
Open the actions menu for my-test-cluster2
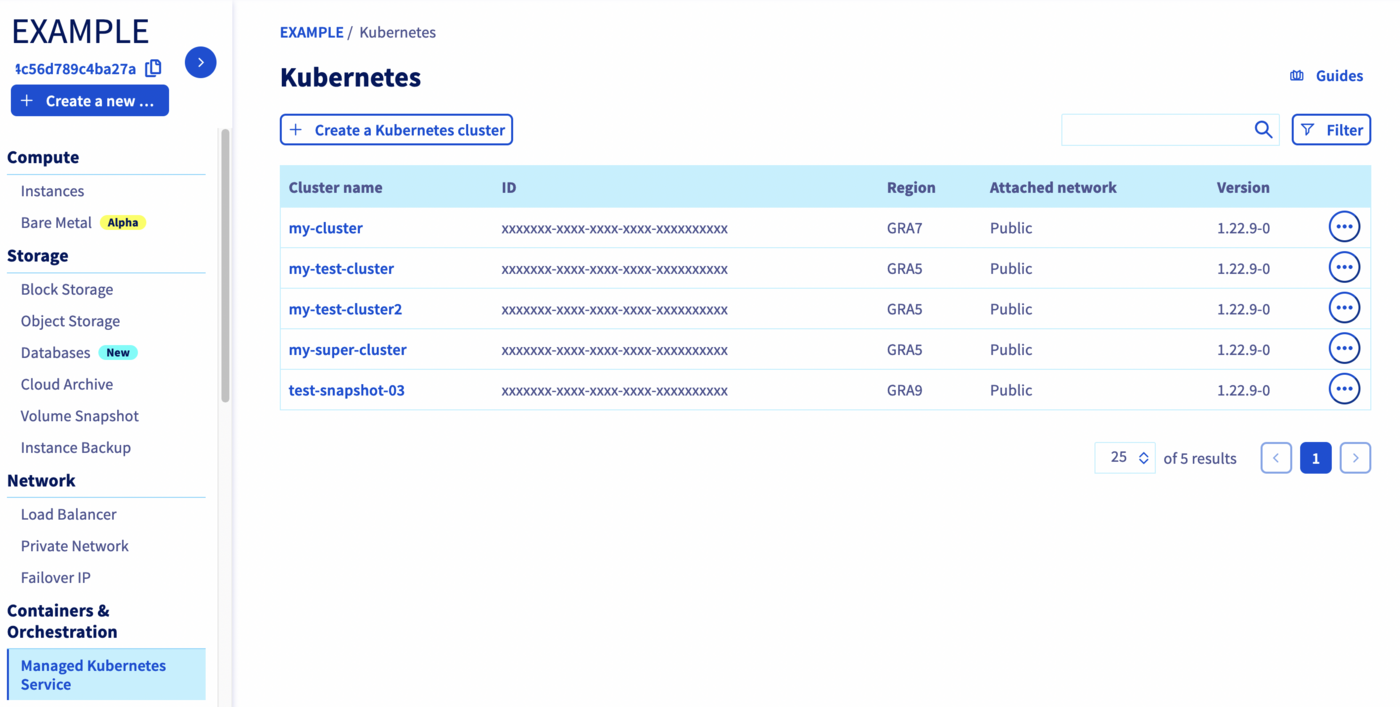point(1344,307)
